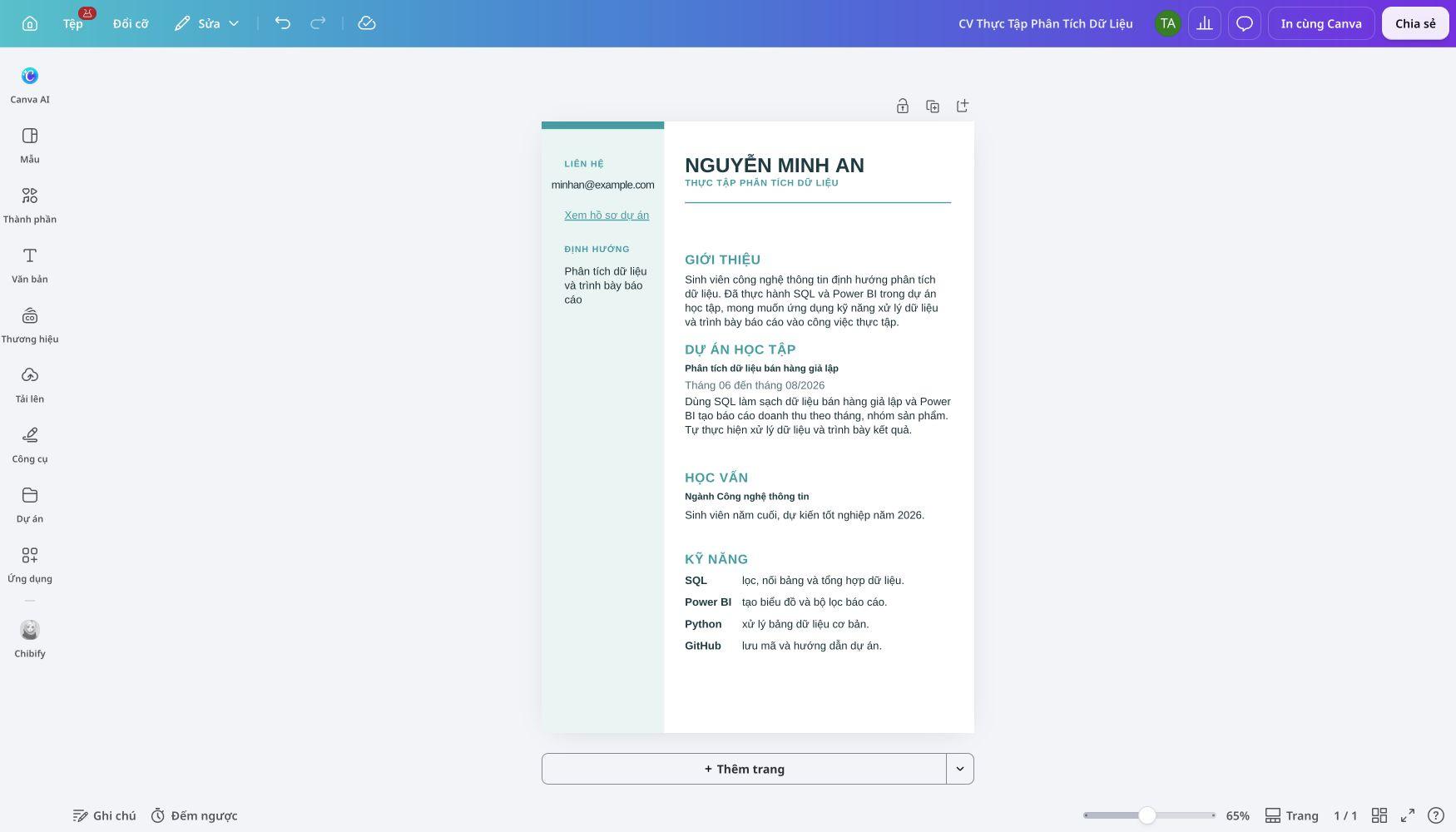Screen dimensions: 1456x832
Task: Open the Tải lên uploads panel
Action: pyautogui.click(x=30, y=385)
